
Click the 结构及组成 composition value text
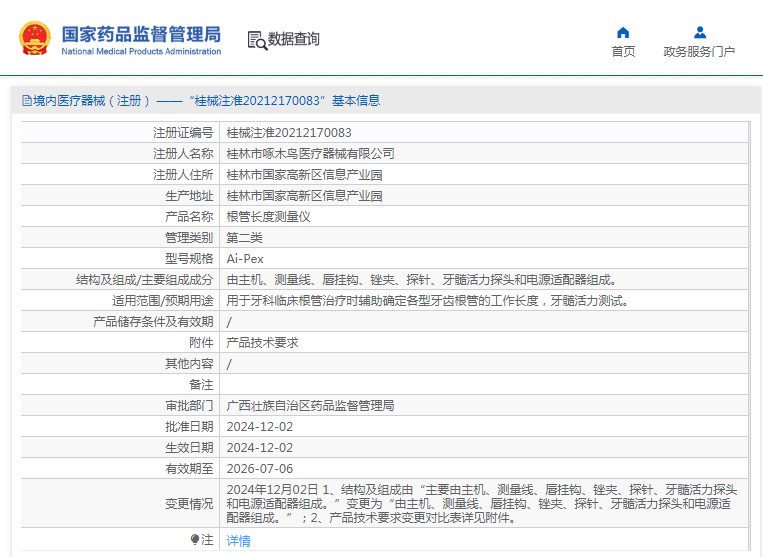(x=422, y=280)
